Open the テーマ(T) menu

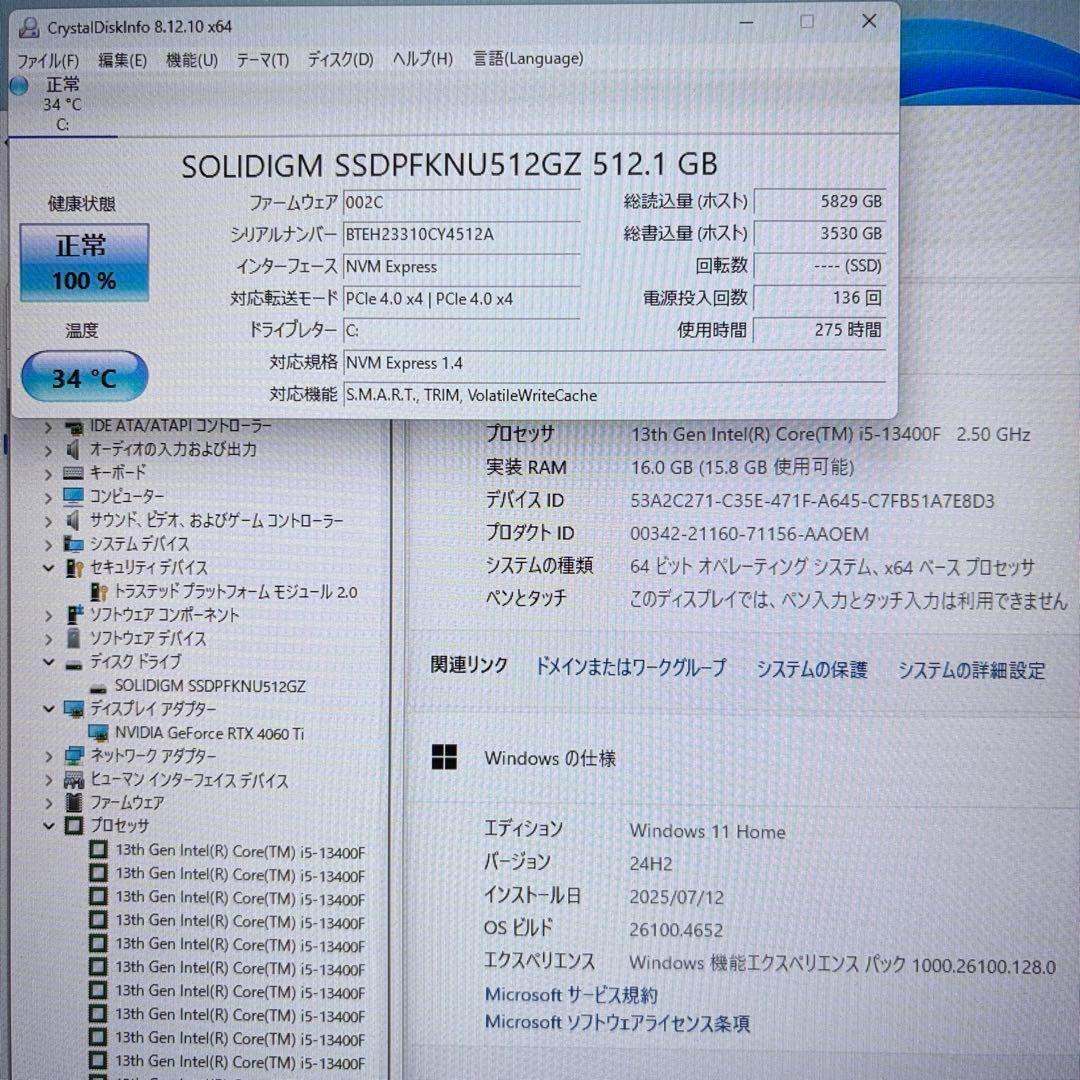tap(262, 61)
